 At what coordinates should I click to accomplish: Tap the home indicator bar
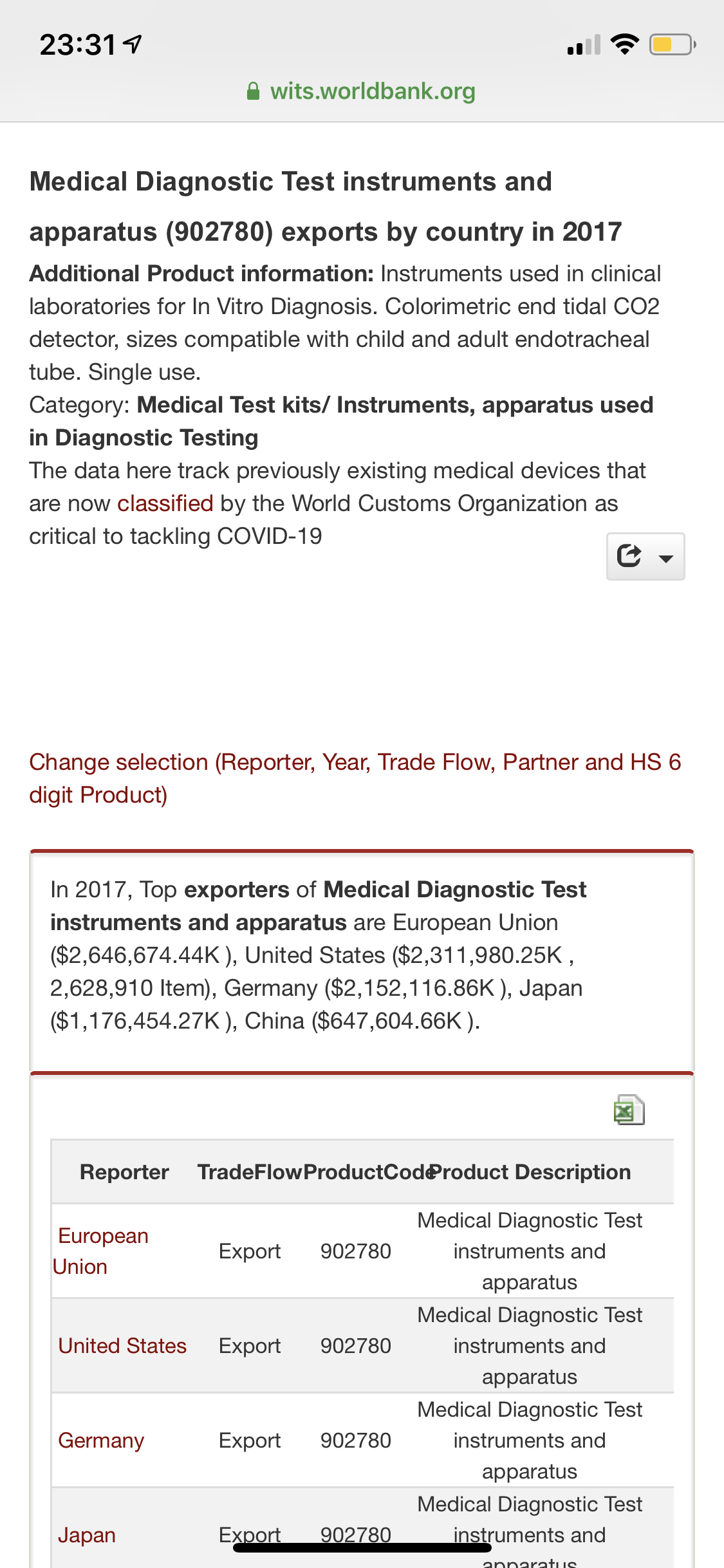pos(362,1547)
